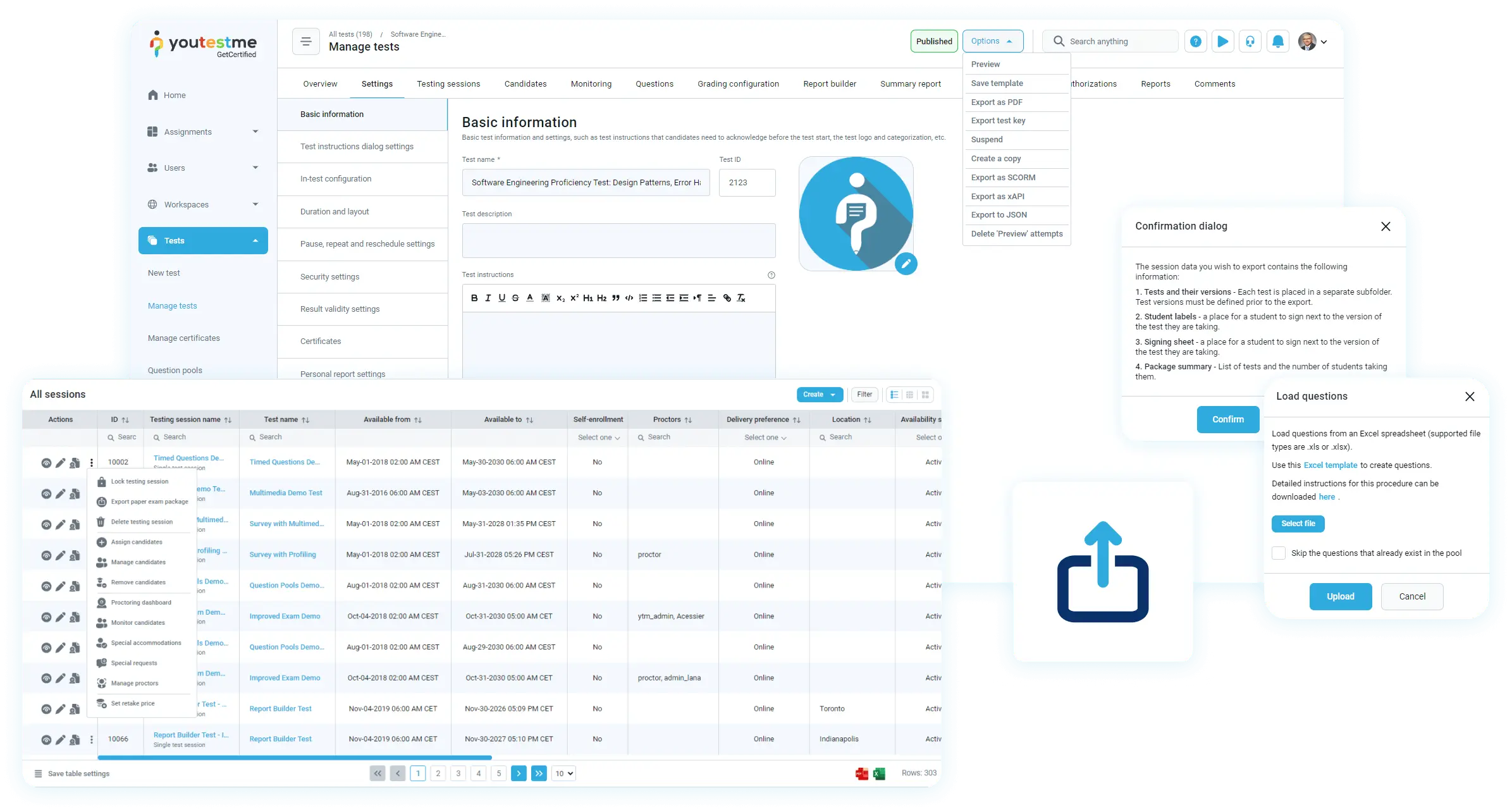
Task: Select Export as SCORM from Options menu
Action: click(1003, 178)
